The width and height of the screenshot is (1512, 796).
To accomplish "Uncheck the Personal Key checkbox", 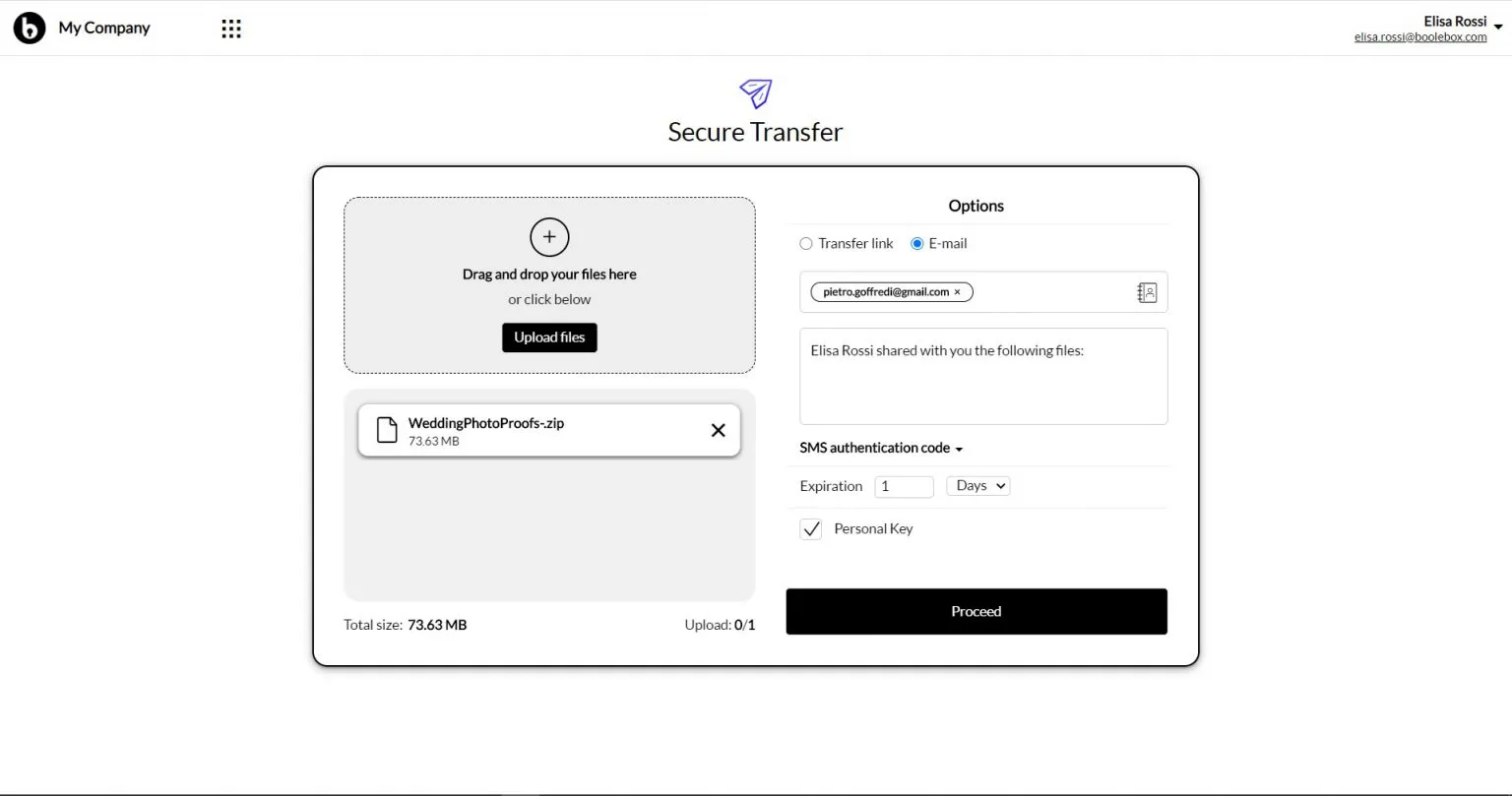I will click(811, 529).
